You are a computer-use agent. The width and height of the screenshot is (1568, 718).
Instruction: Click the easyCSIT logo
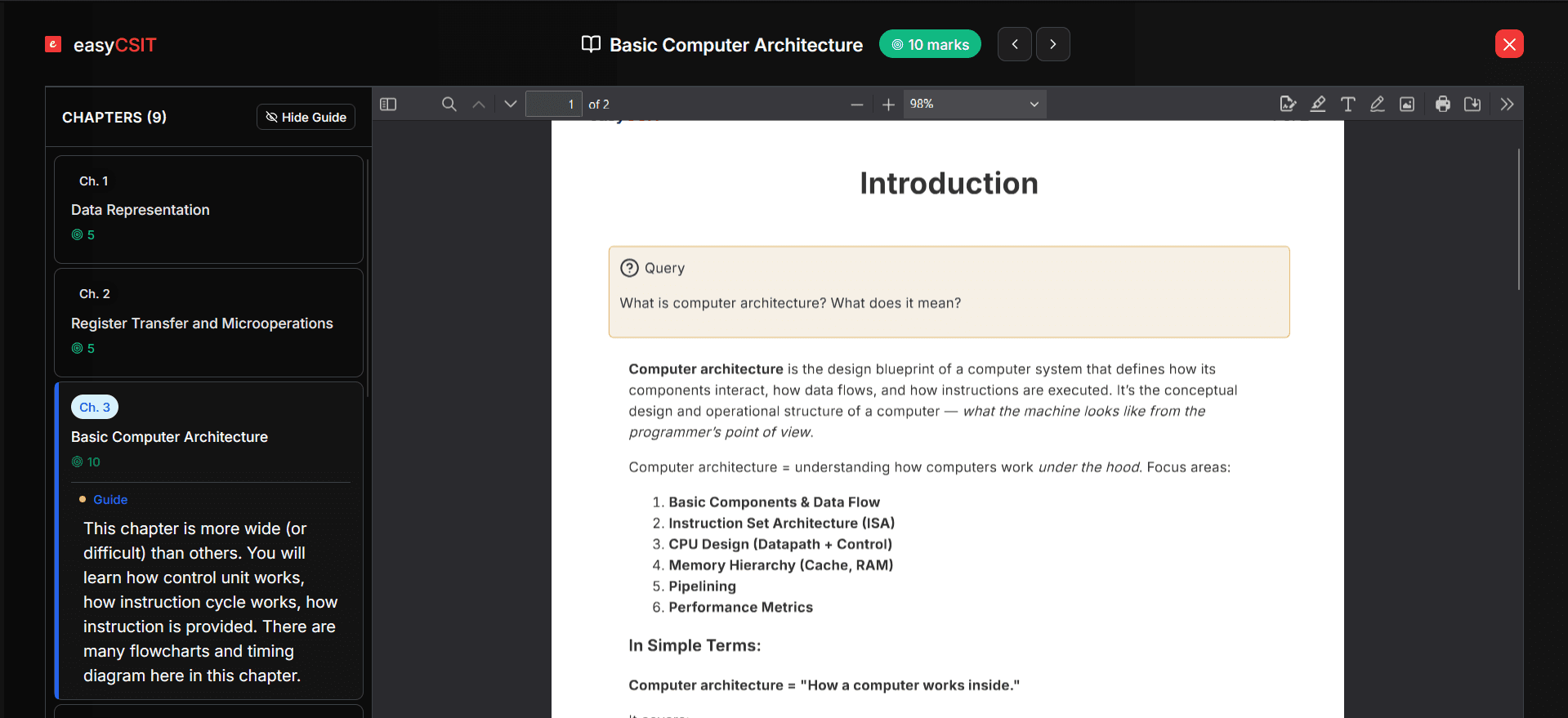(x=101, y=45)
